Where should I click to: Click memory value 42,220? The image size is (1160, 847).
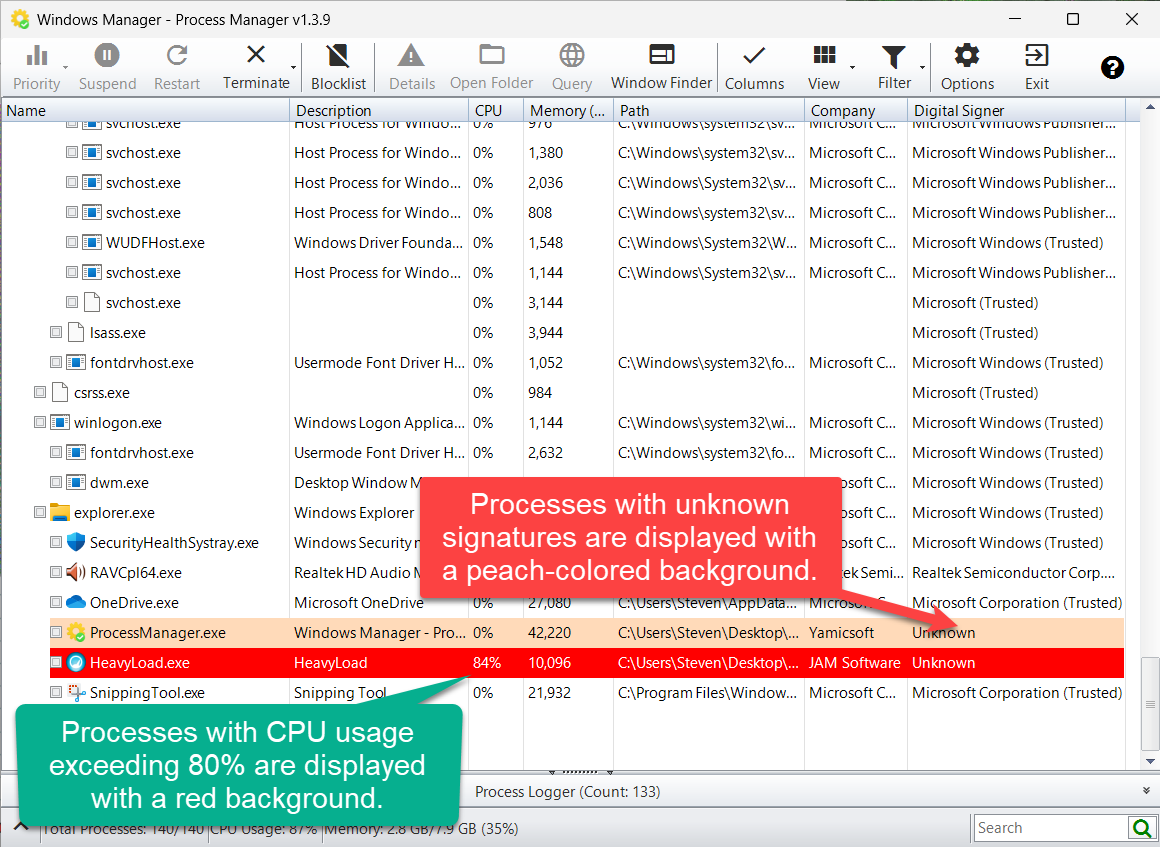click(x=549, y=632)
